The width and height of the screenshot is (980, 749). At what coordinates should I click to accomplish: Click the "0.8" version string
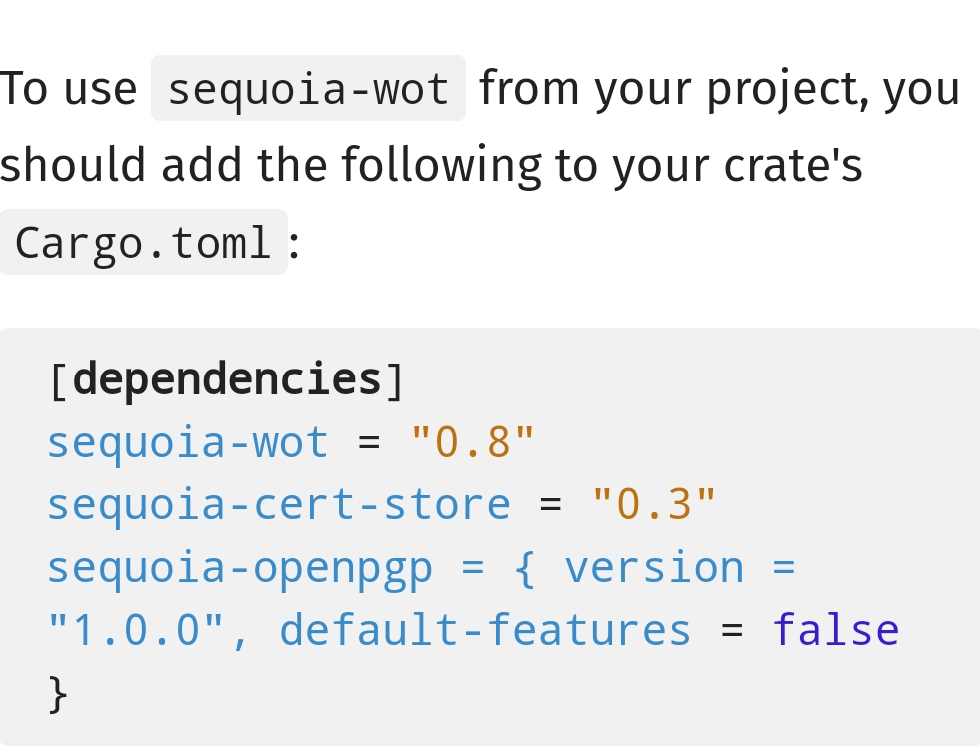473,442
